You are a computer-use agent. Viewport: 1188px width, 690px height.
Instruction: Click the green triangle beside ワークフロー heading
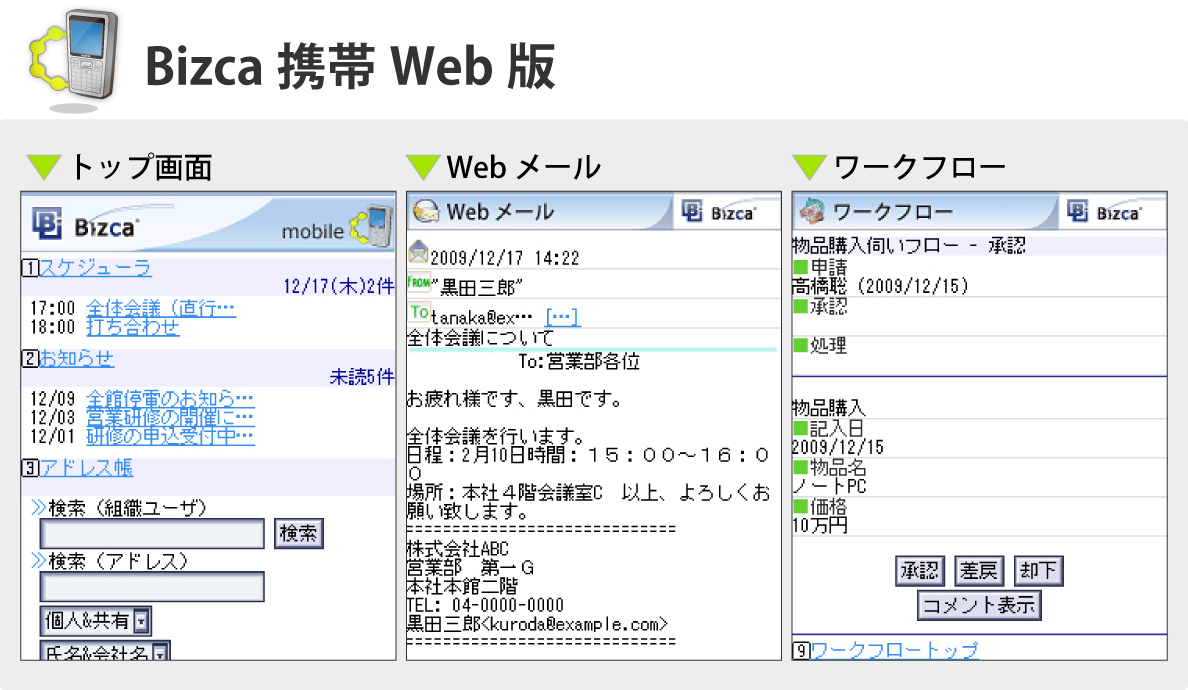809,167
